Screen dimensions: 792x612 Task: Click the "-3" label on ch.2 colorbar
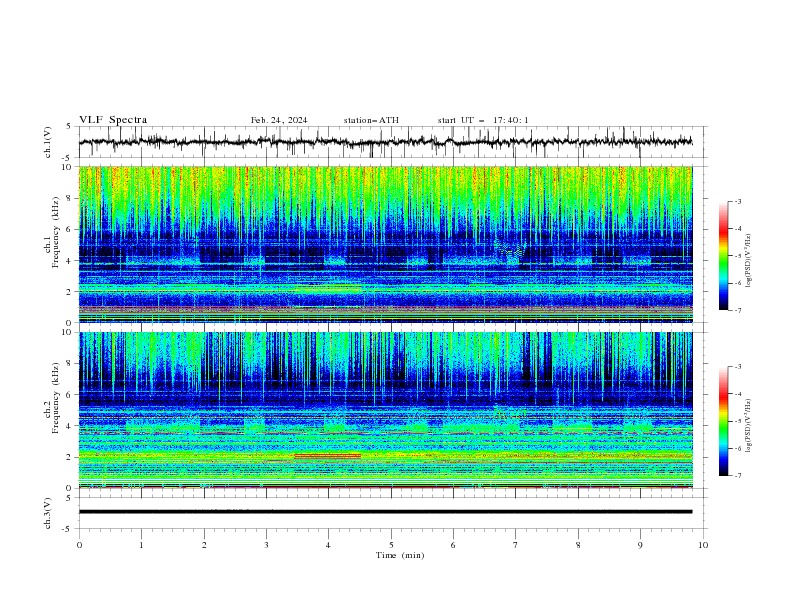[738, 367]
